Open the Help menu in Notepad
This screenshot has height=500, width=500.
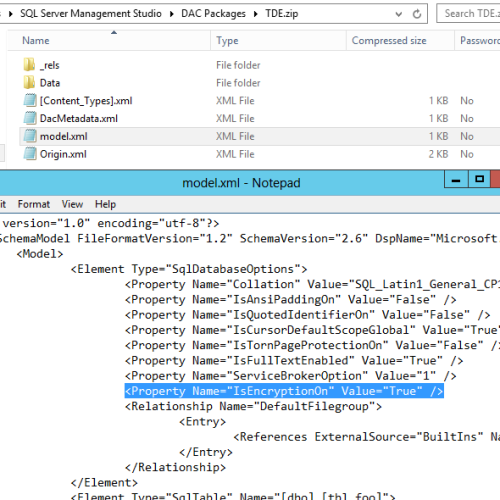(105, 204)
